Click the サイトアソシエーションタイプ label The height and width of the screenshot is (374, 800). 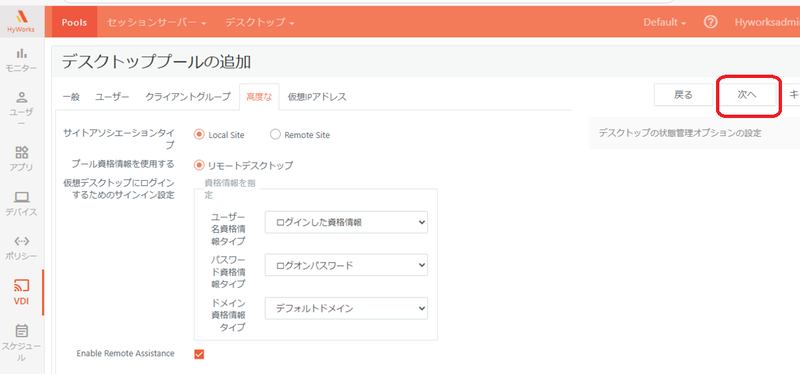[x=118, y=139]
